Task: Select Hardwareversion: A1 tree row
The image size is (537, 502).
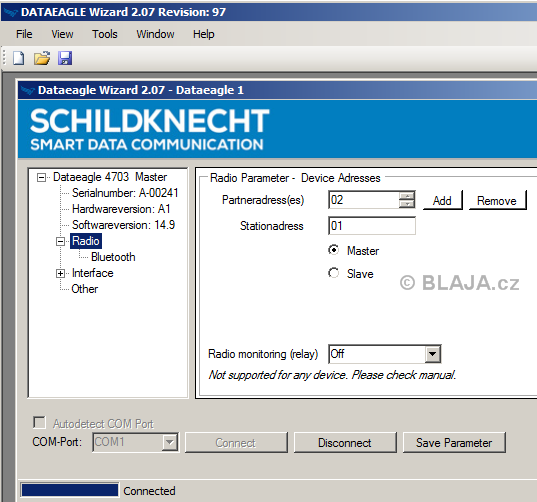Action: [121, 209]
